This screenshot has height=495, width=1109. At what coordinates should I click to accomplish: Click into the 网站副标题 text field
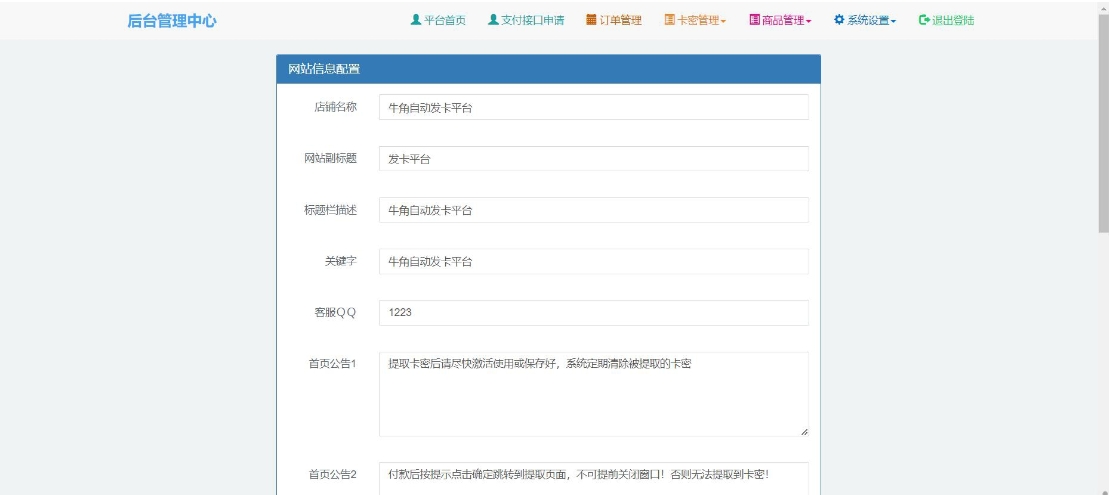pyautogui.click(x=593, y=159)
